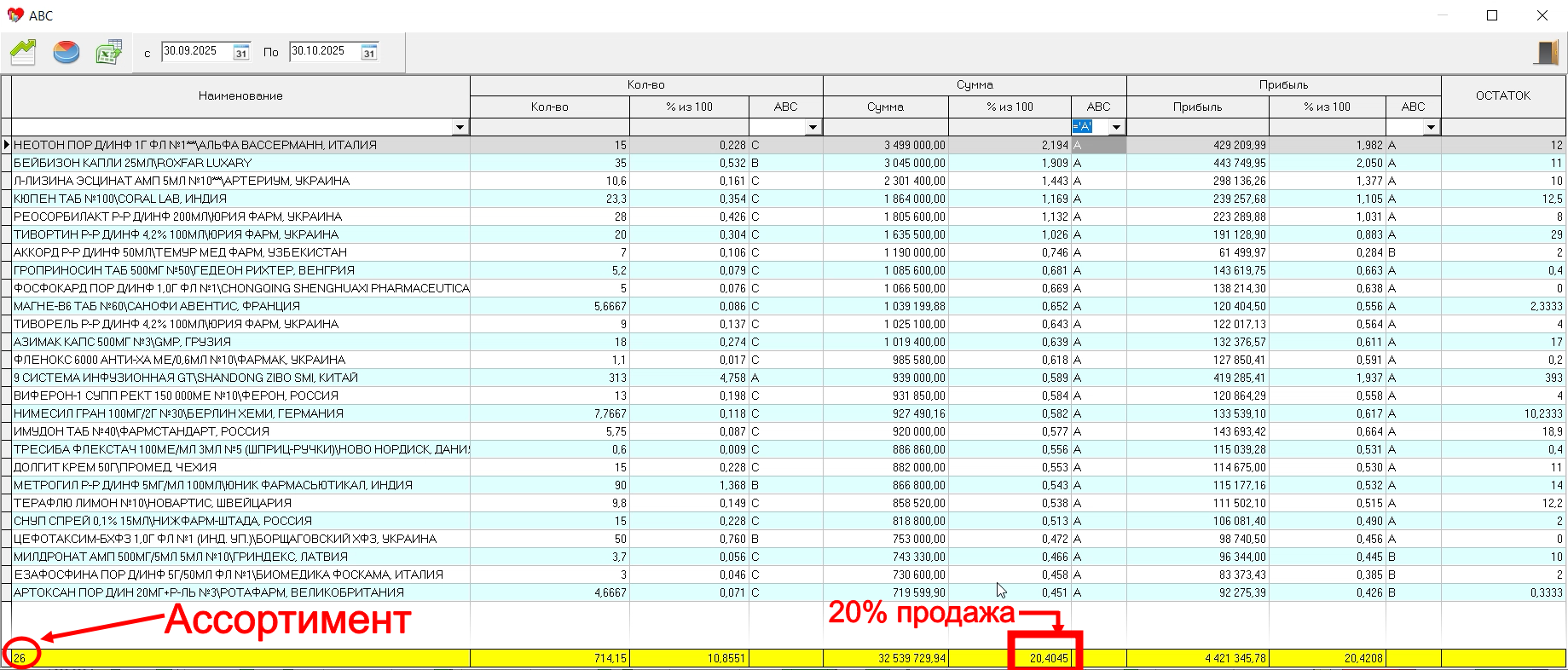Viewport: 1568px width, 670px height.
Task: Click the ABC window heart icon in title bar
Action: click(14, 15)
